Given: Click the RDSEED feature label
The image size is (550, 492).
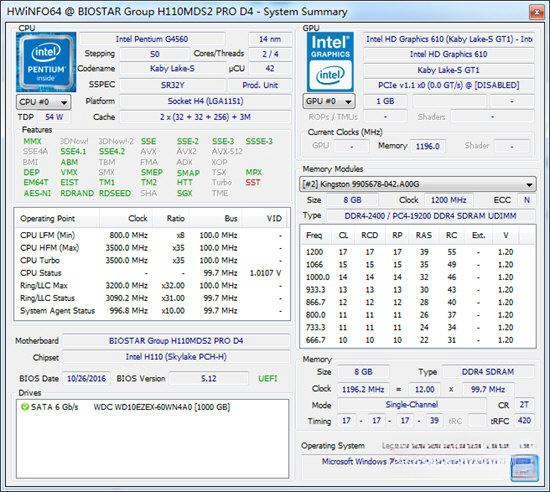Looking at the screenshot, I should [x=115, y=193].
